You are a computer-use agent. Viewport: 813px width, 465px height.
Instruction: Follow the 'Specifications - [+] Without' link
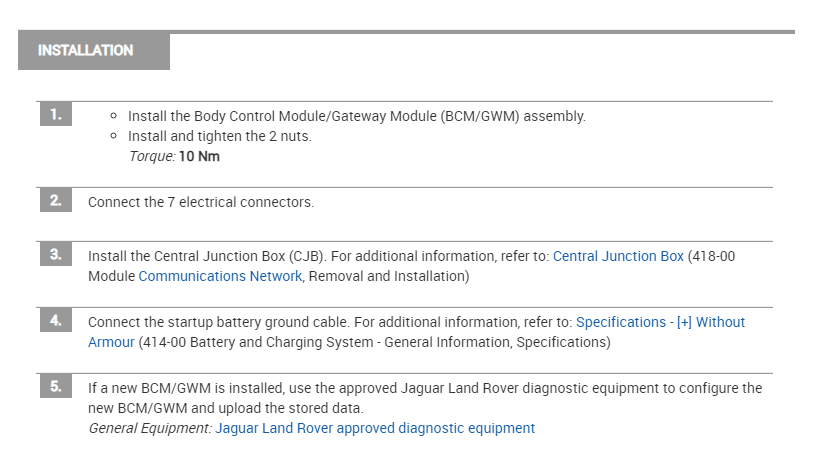click(x=660, y=322)
